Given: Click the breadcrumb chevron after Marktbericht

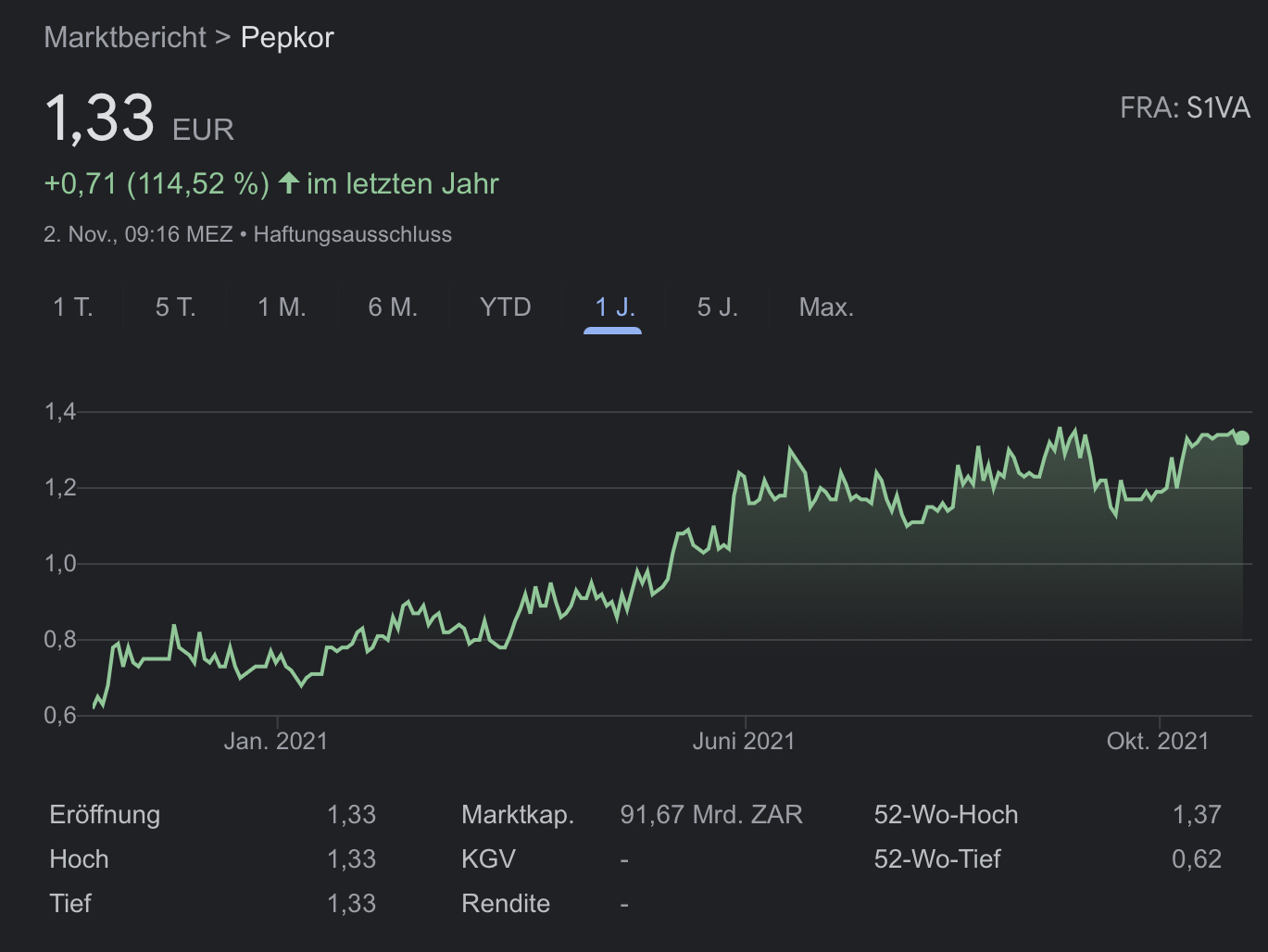Looking at the screenshot, I should (222, 38).
